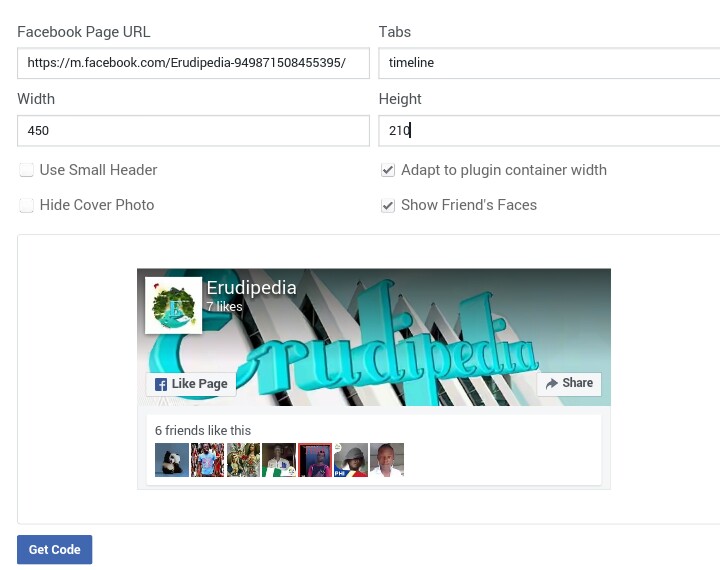Enable the Use Small Header checkbox
This screenshot has width=720, height=570.
click(x=26, y=170)
